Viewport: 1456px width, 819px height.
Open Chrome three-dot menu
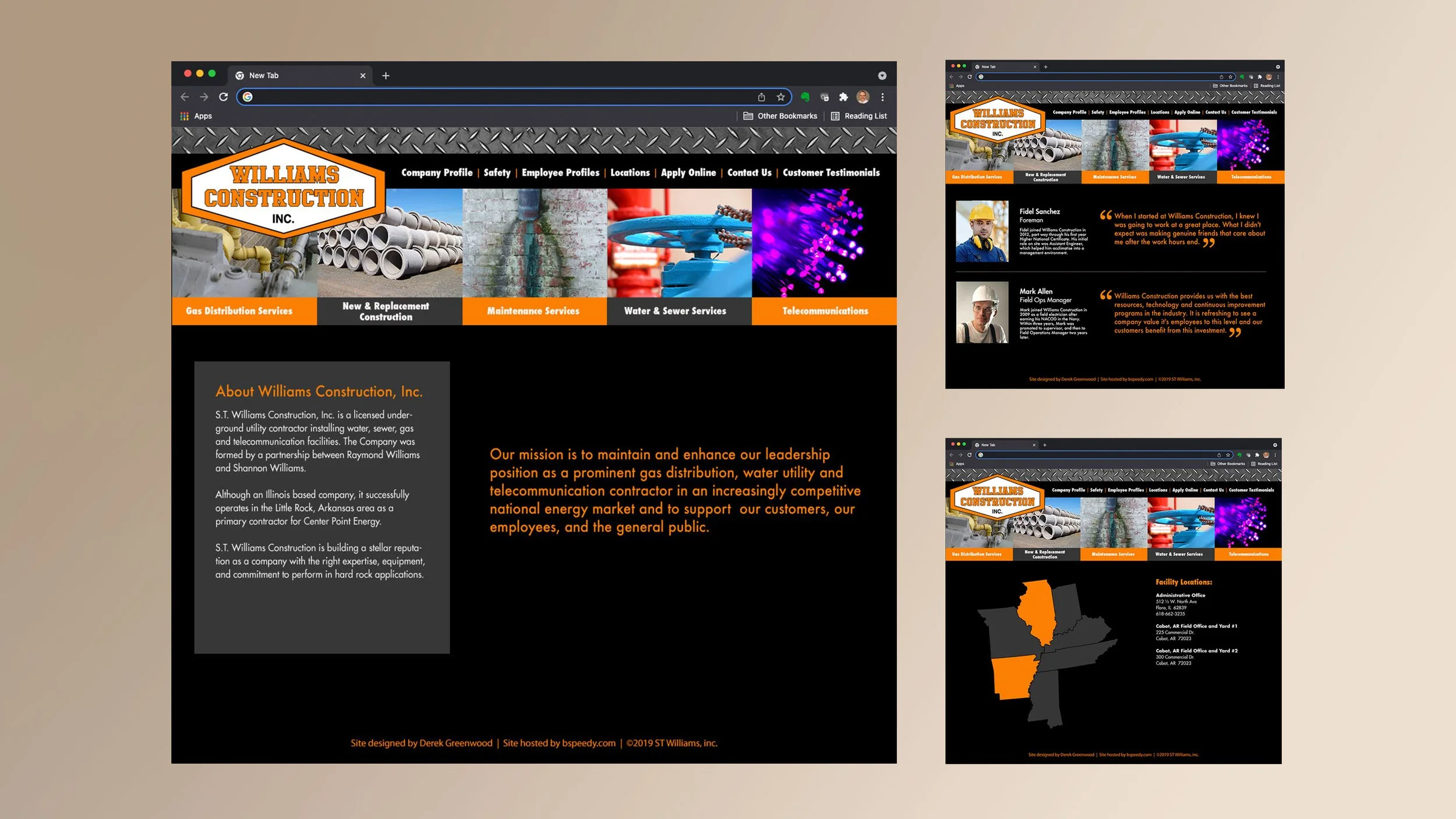882,97
